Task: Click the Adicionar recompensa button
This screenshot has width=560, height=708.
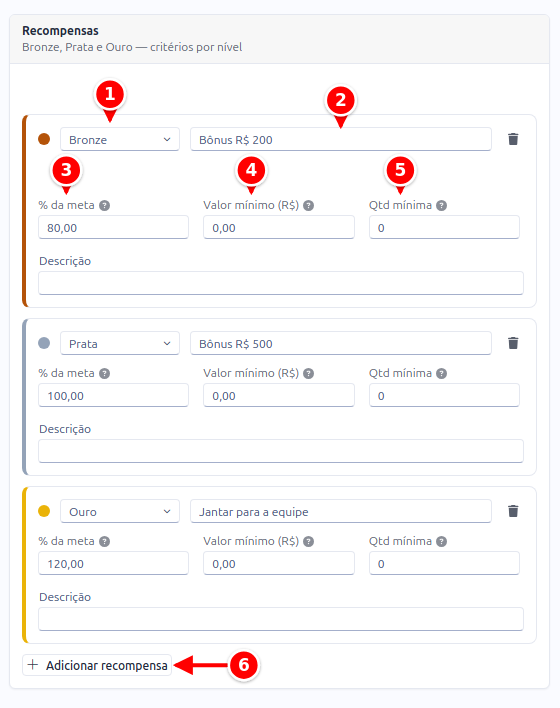Action: click(x=97, y=665)
